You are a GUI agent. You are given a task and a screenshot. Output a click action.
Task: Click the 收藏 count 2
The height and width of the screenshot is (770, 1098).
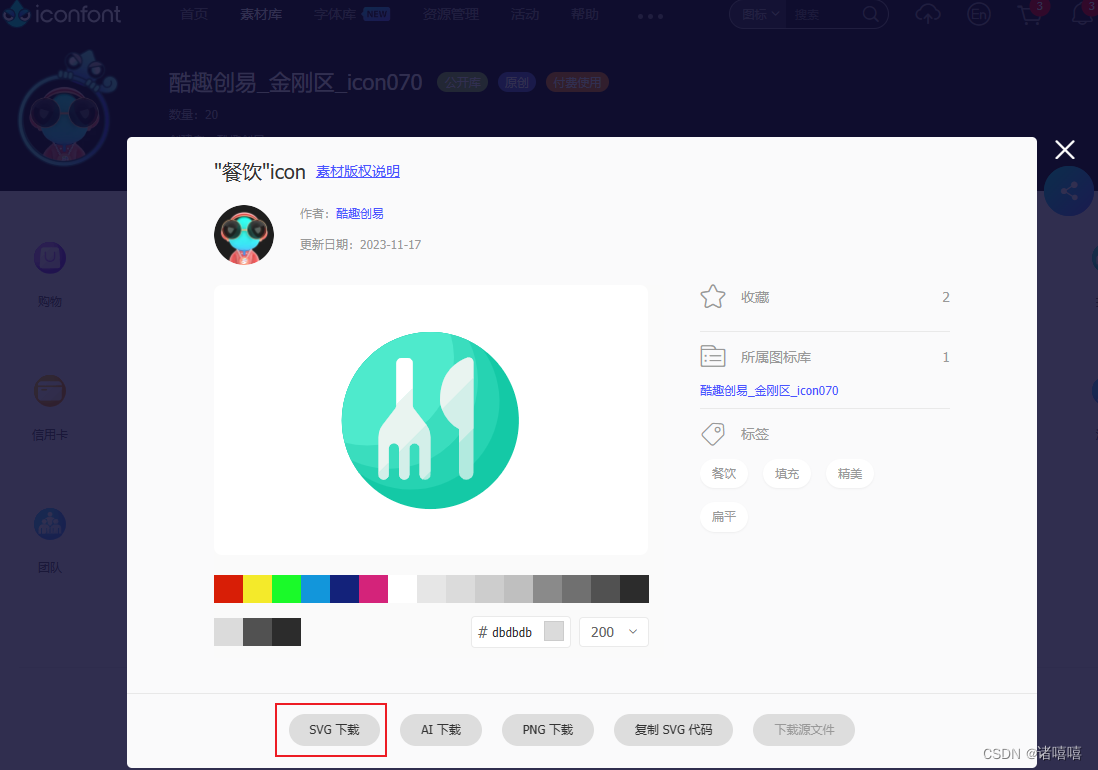click(x=945, y=298)
